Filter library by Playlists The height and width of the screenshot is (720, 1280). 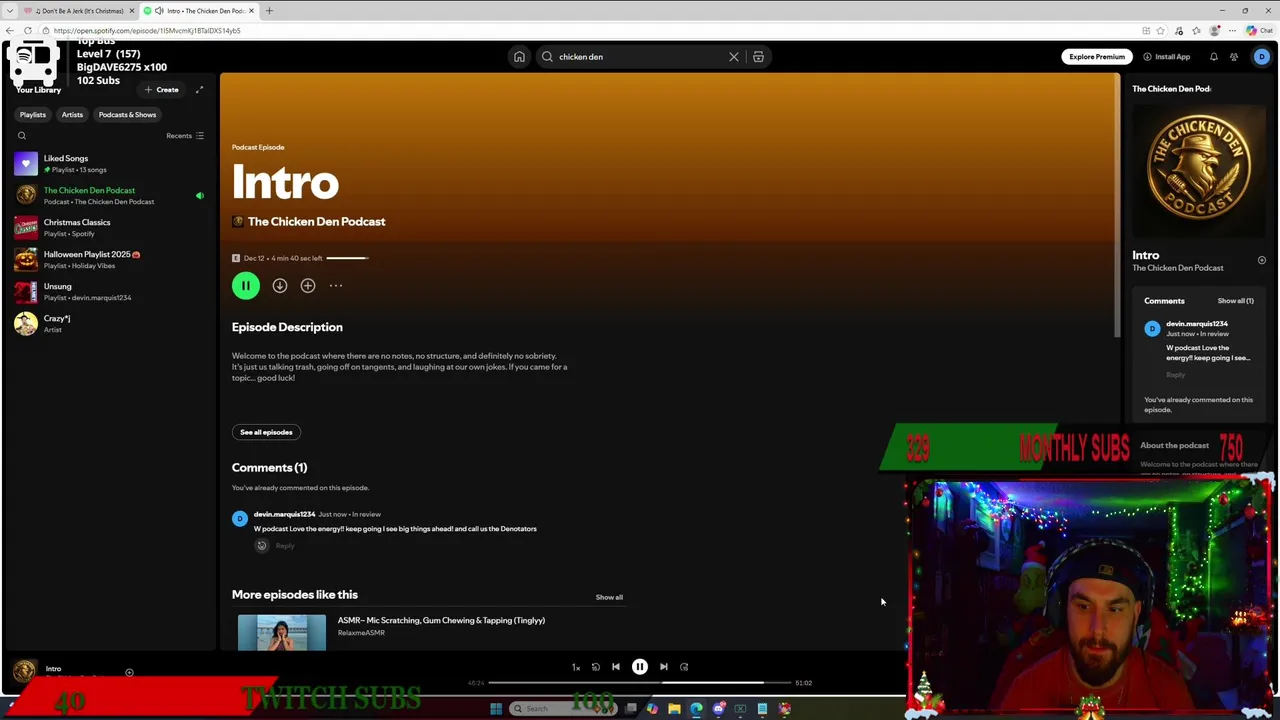33,115
